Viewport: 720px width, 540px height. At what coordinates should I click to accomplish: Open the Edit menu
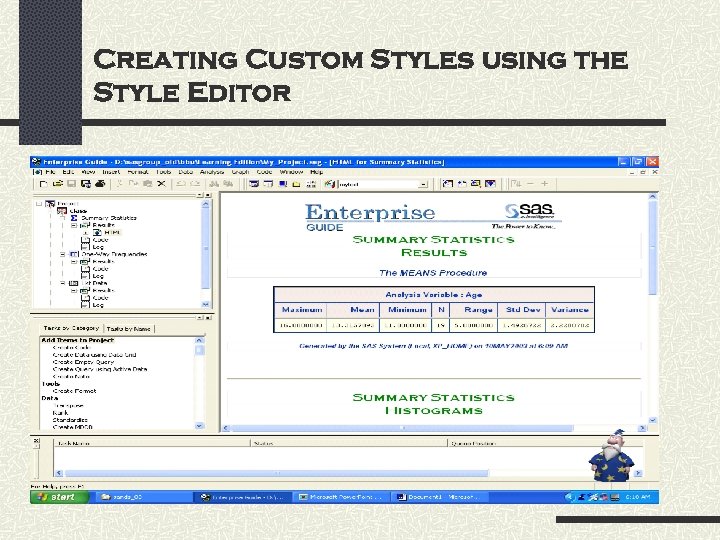[x=68, y=172]
